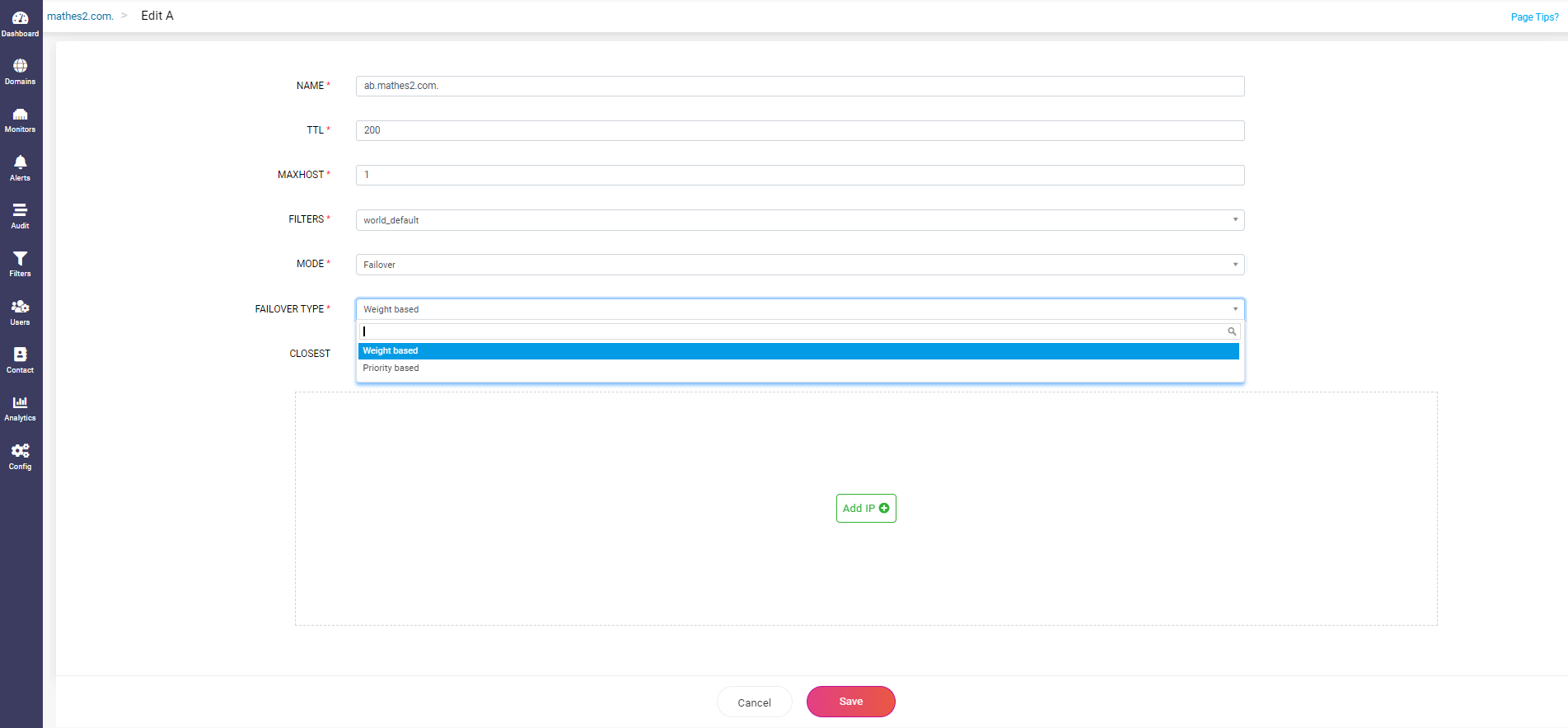Go back to mathes2.com. breadcrumb
The image size is (1568, 728).
[80, 16]
